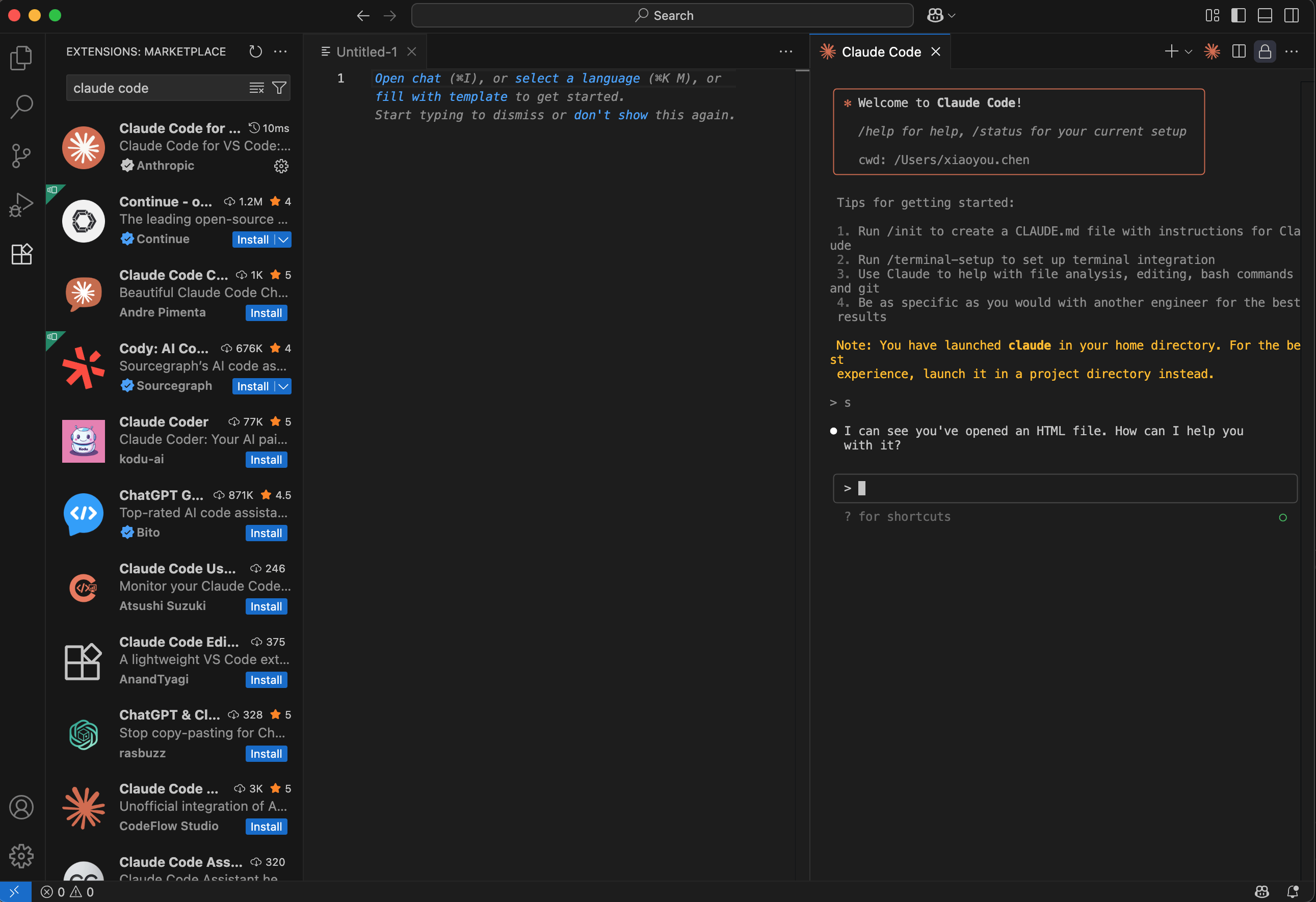Click the filter extensions funnel icon

pyautogui.click(x=279, y=88)
